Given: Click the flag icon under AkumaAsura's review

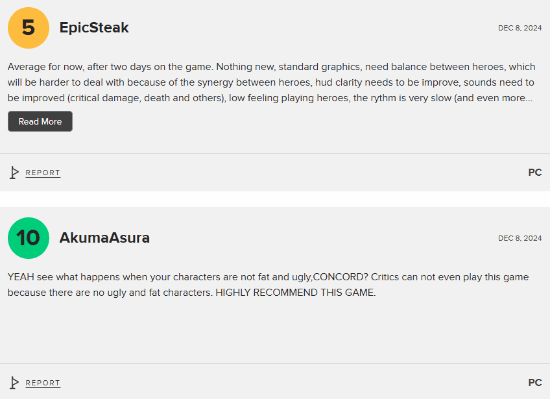Looking at the screenshot, I should [x=14, y=383].
